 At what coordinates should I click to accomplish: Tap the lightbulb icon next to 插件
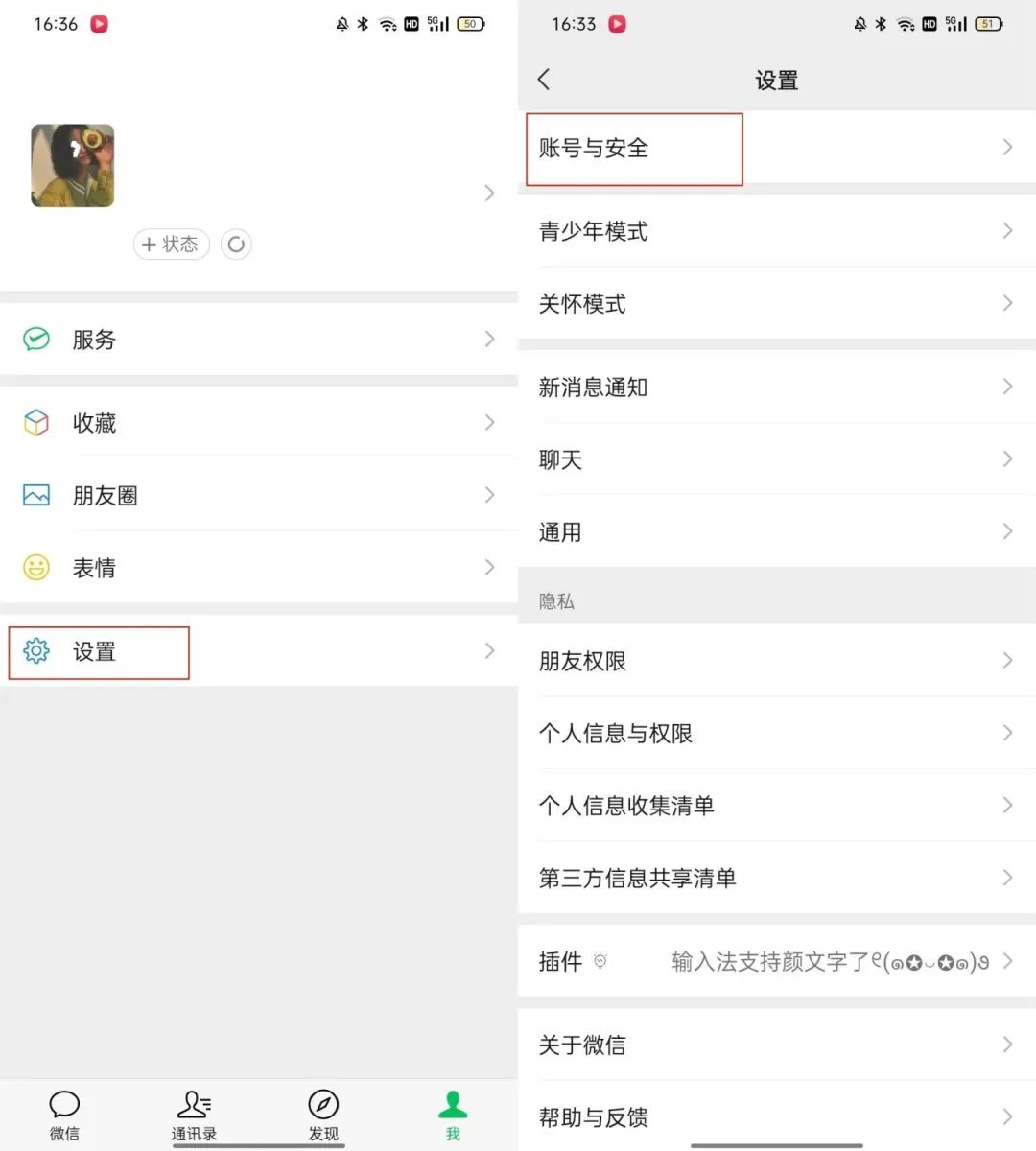click(600, 961)
